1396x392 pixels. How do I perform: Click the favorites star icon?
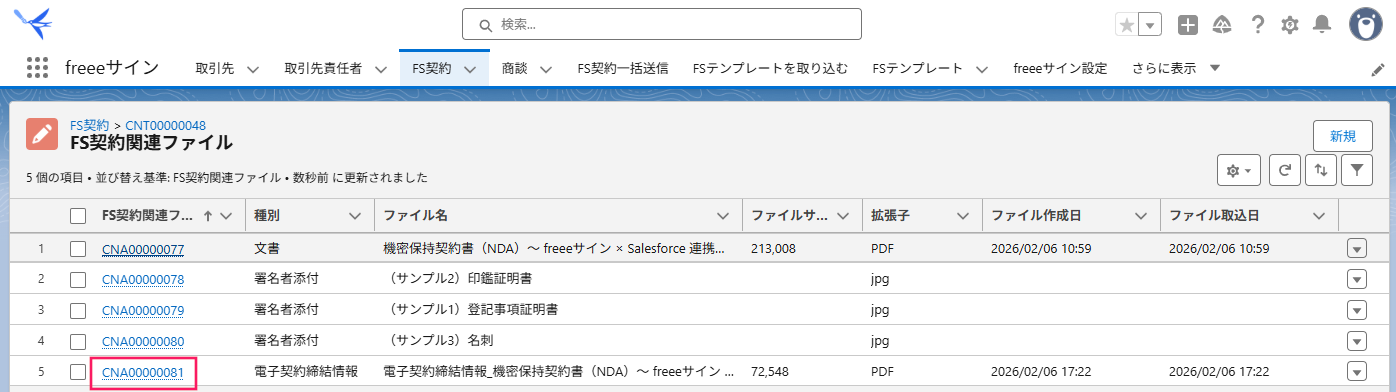click(1127, 25)
